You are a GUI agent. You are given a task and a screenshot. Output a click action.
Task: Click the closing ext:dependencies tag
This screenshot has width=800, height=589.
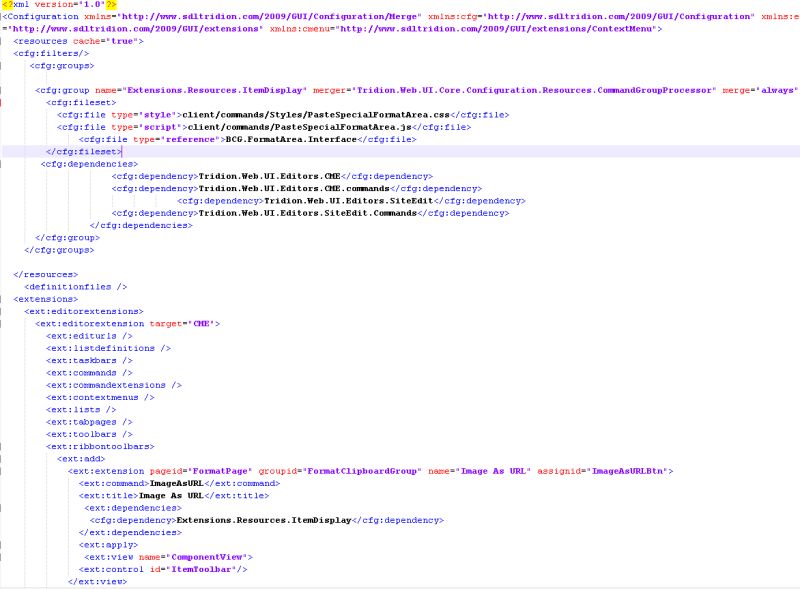tap(130, 532)
